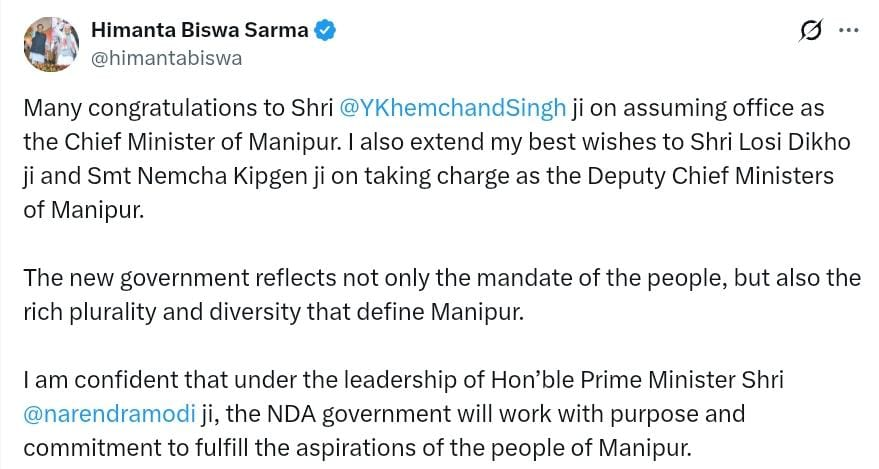Open the @himantabiswa handle

click(166, 58)
